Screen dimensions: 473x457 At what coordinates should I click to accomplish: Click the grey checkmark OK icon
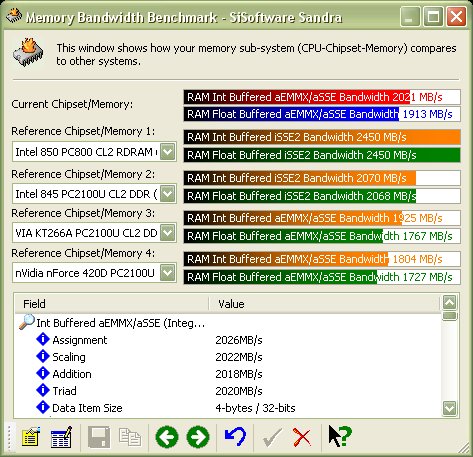click(272, 437)
